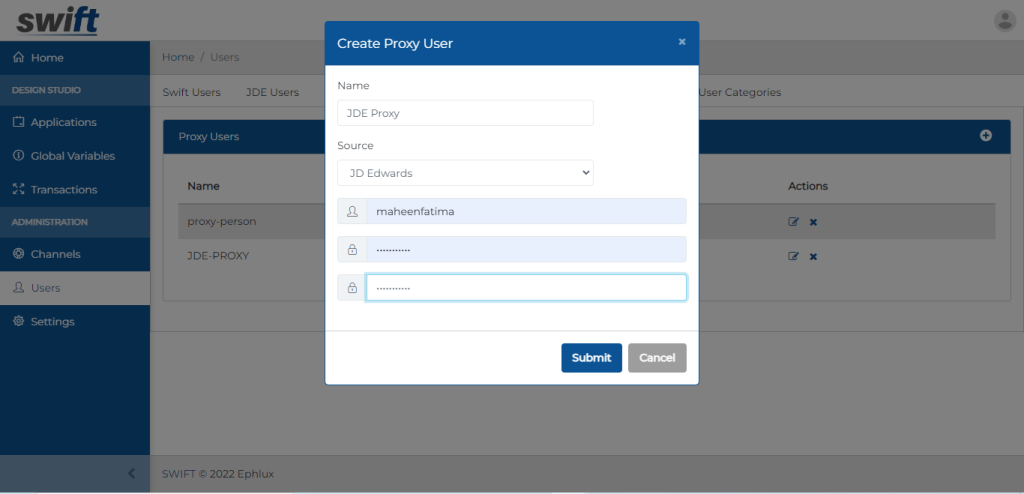The image size is (1024, 494).
Task: Open the Source dropdown
Action: (x=465, y=173)
